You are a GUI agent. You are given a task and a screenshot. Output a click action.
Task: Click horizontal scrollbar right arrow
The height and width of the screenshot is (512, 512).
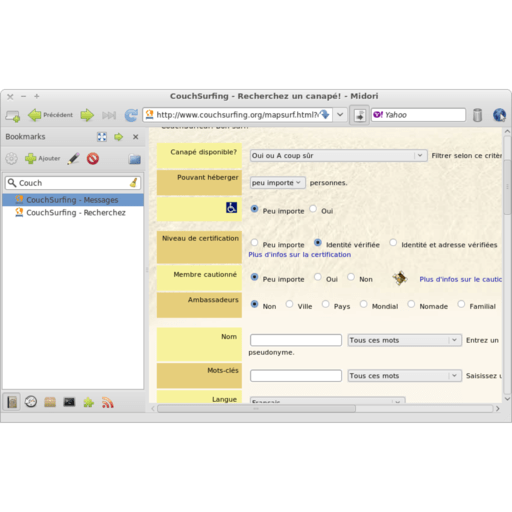click(498, 409)
